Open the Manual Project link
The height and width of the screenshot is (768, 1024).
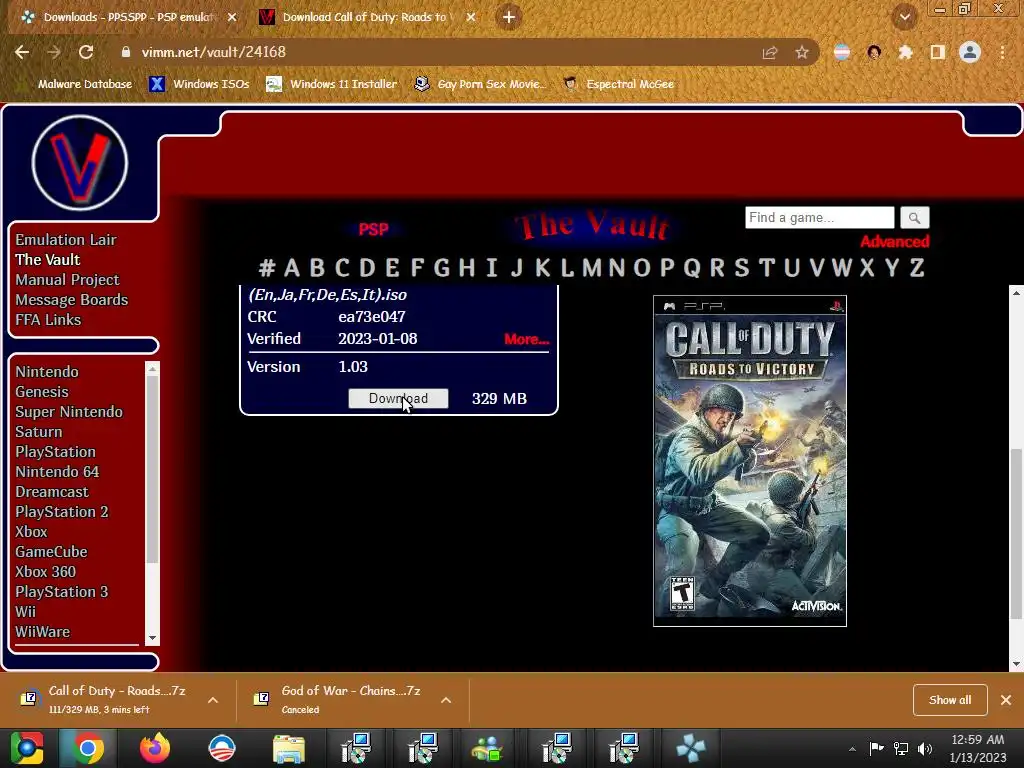click(67, 280)
